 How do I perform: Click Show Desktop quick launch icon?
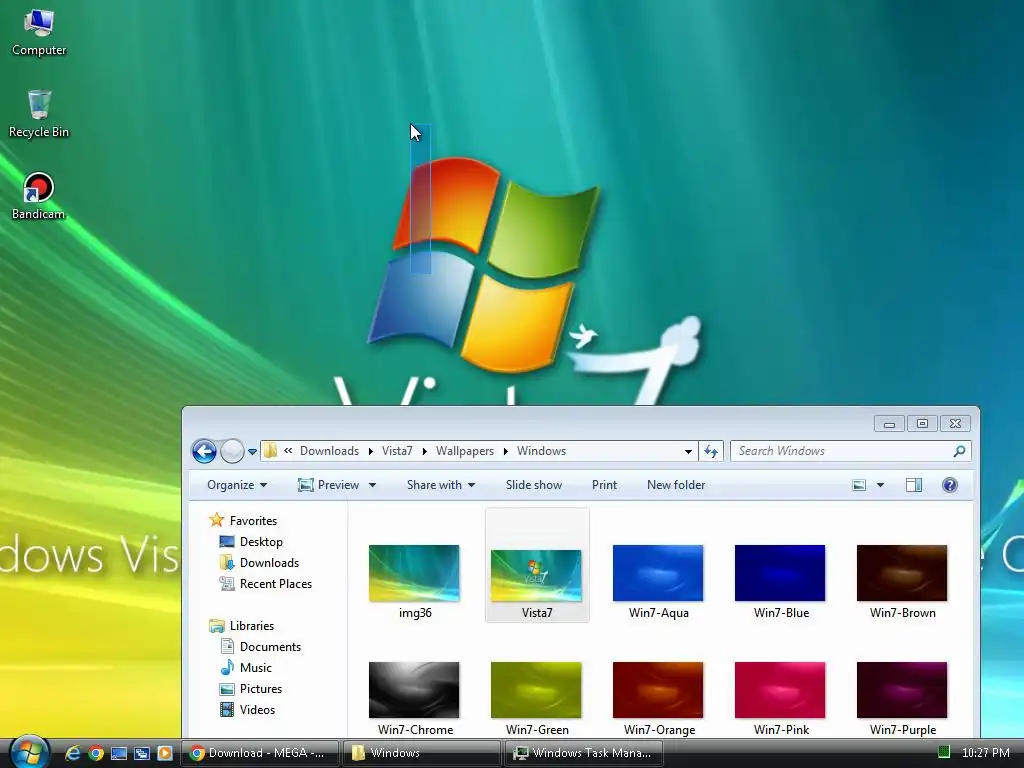(x=119, y=753)
